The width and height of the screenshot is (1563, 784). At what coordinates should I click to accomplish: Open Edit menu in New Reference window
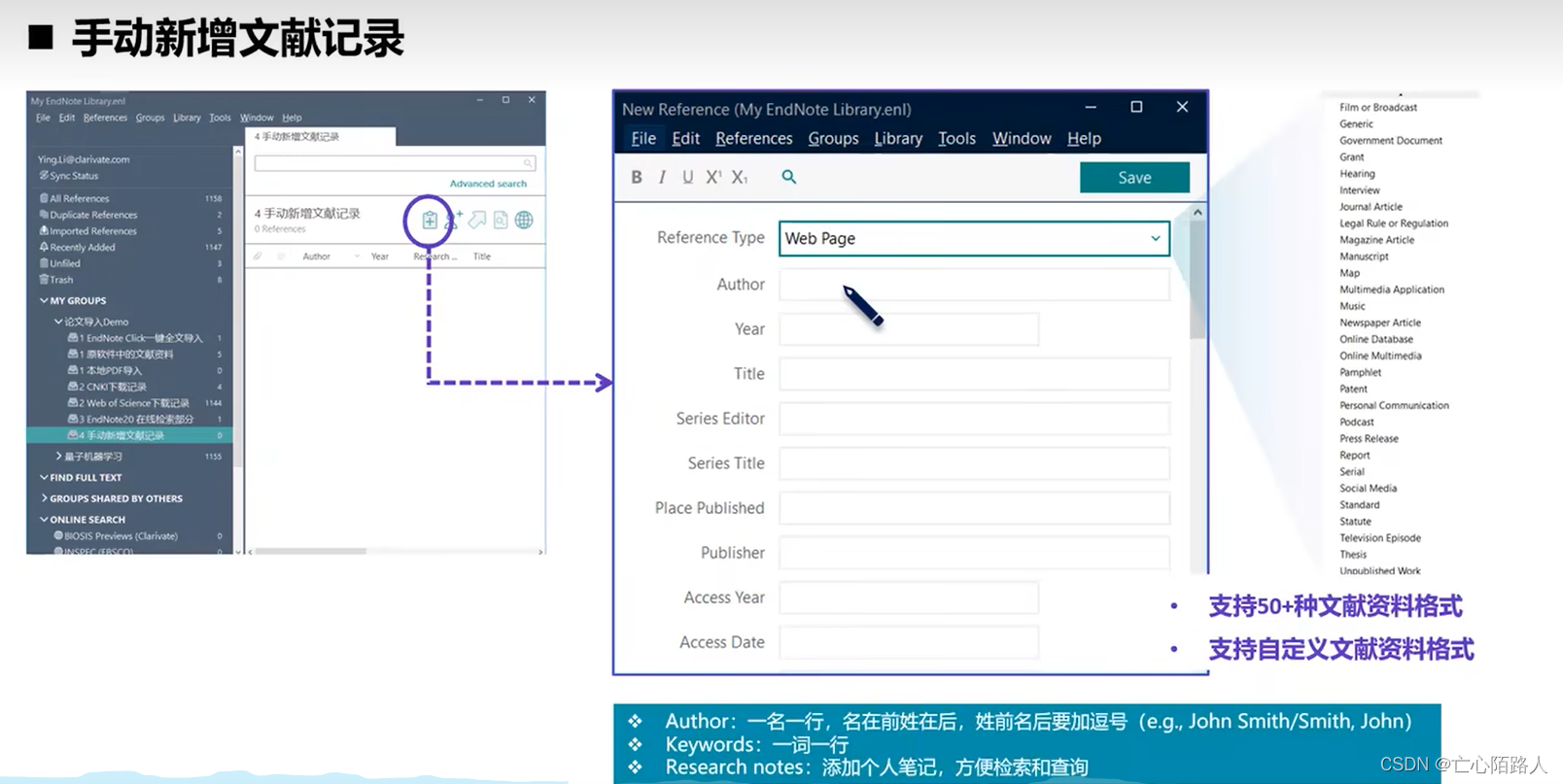tap(685, 139)
